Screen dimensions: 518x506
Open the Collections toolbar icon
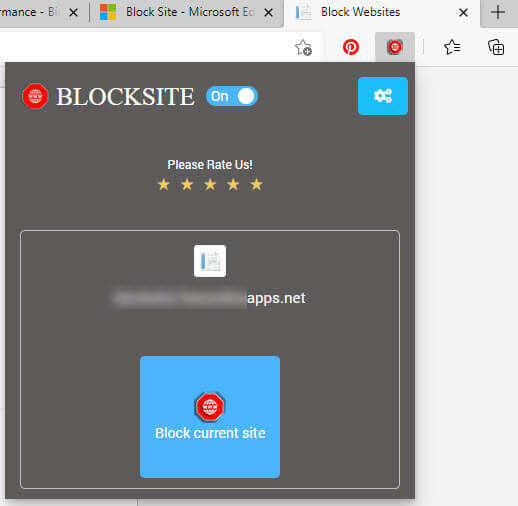pos(496,47)
